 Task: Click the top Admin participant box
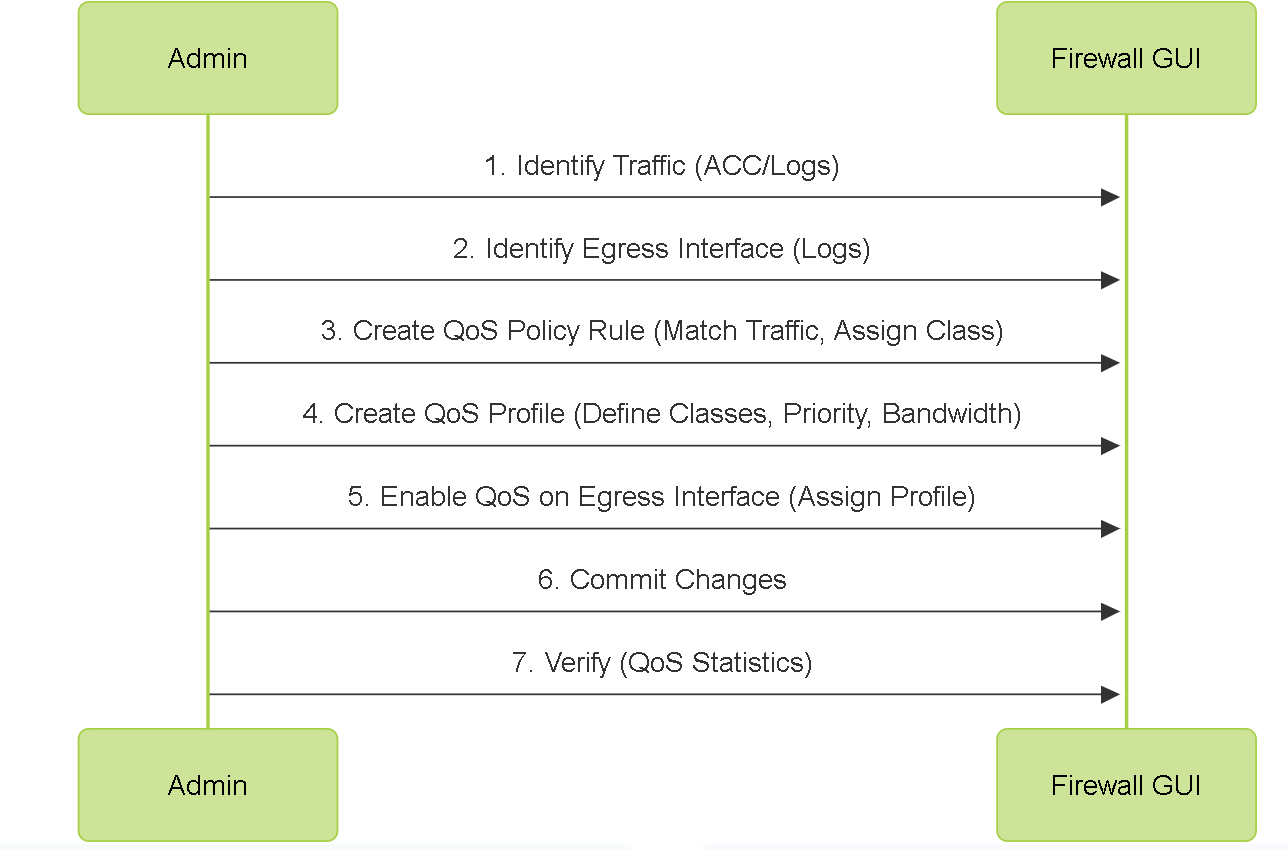[x=208, y=58]
